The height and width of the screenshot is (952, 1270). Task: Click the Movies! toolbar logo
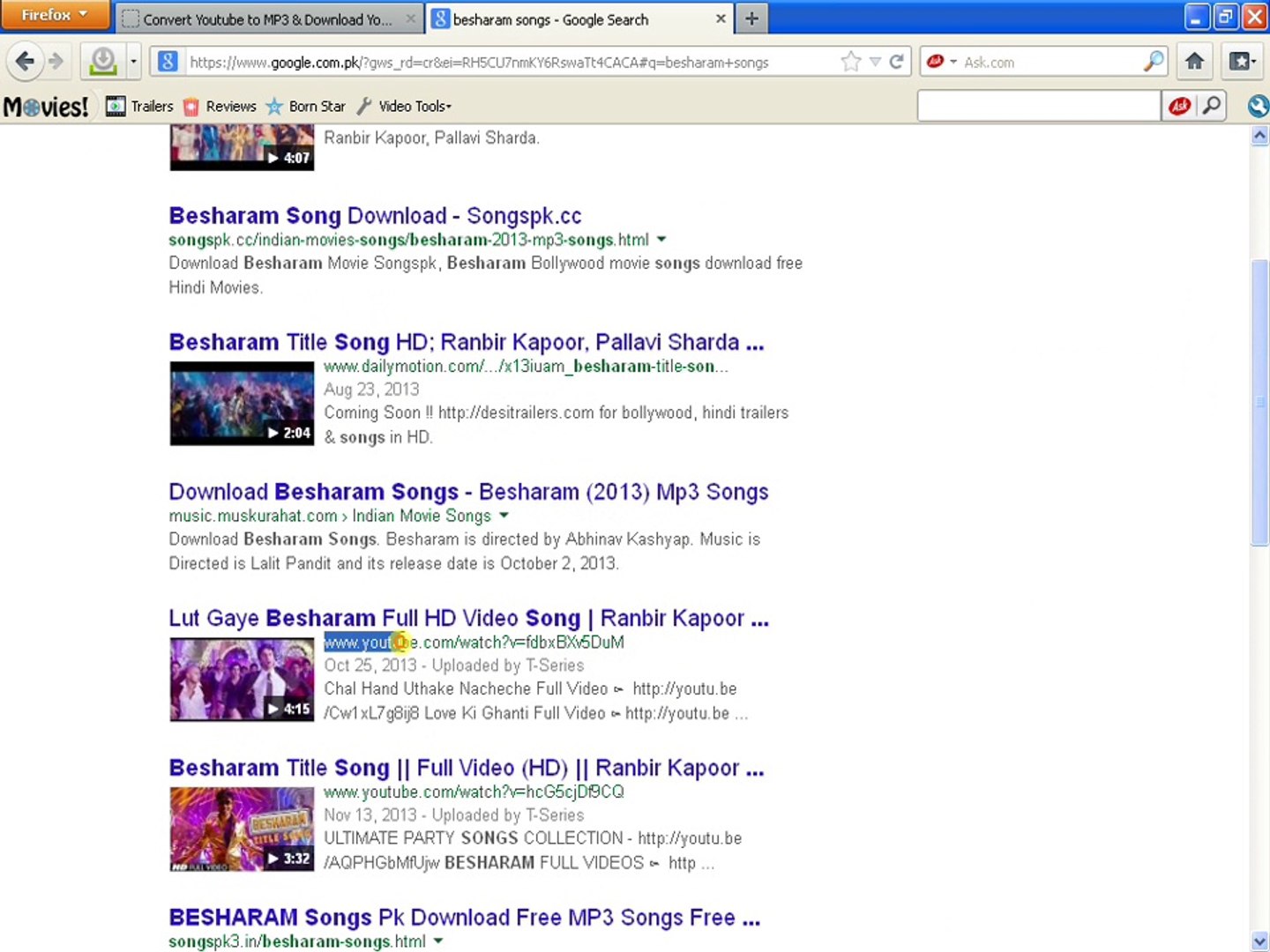pyautogui.click(x=46, y=107)
